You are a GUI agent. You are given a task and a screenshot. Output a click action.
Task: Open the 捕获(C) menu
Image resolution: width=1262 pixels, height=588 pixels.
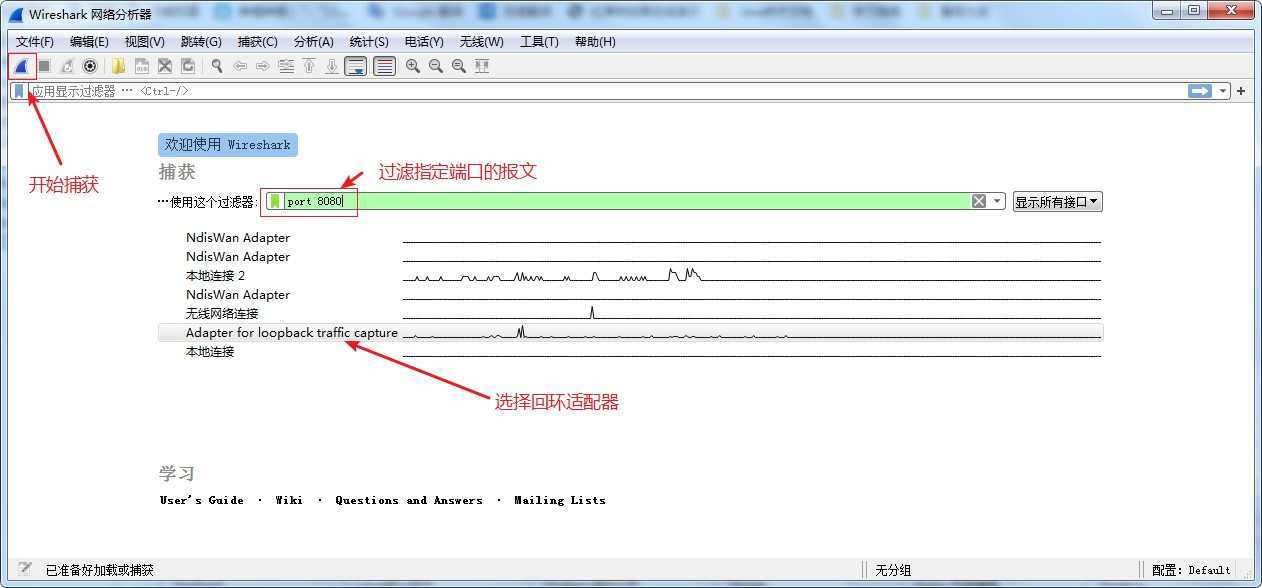point(257,42)
